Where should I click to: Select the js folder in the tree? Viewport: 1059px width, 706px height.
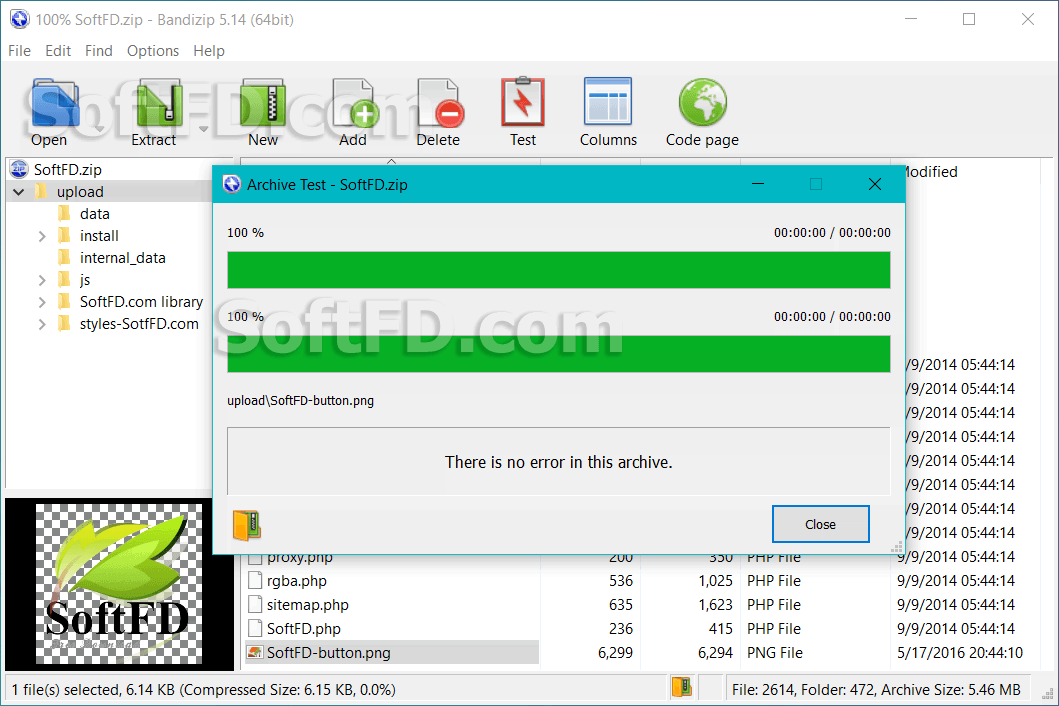(x=84, y=280)
